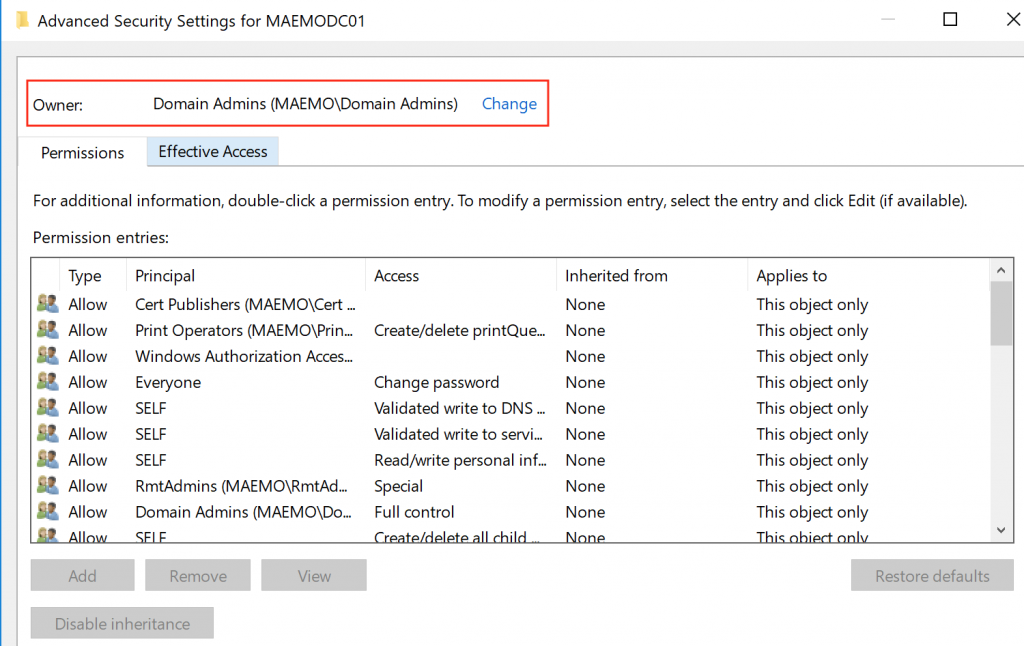The height and width of the screenshot is (646, 1024).
Task: Click the icon beside Windows Authorization Access entry
Action: pos(47,356)
